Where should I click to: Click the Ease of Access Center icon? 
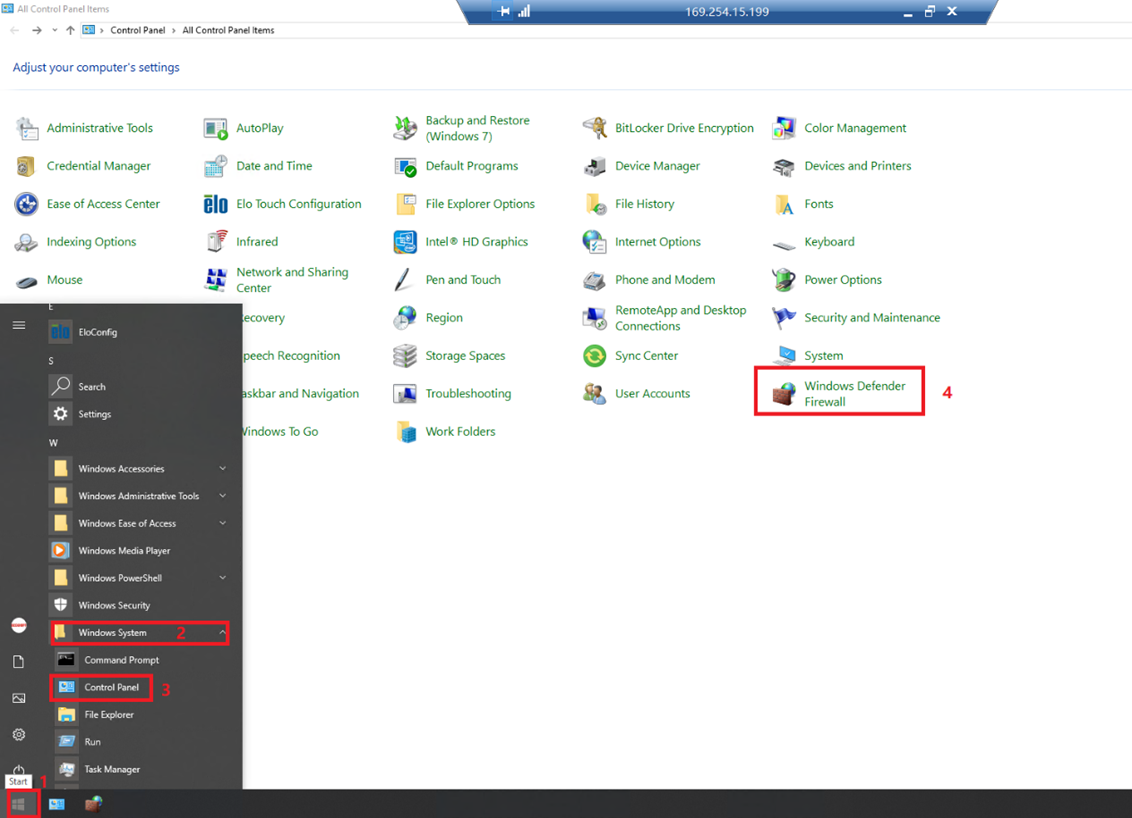pos(27,204)
